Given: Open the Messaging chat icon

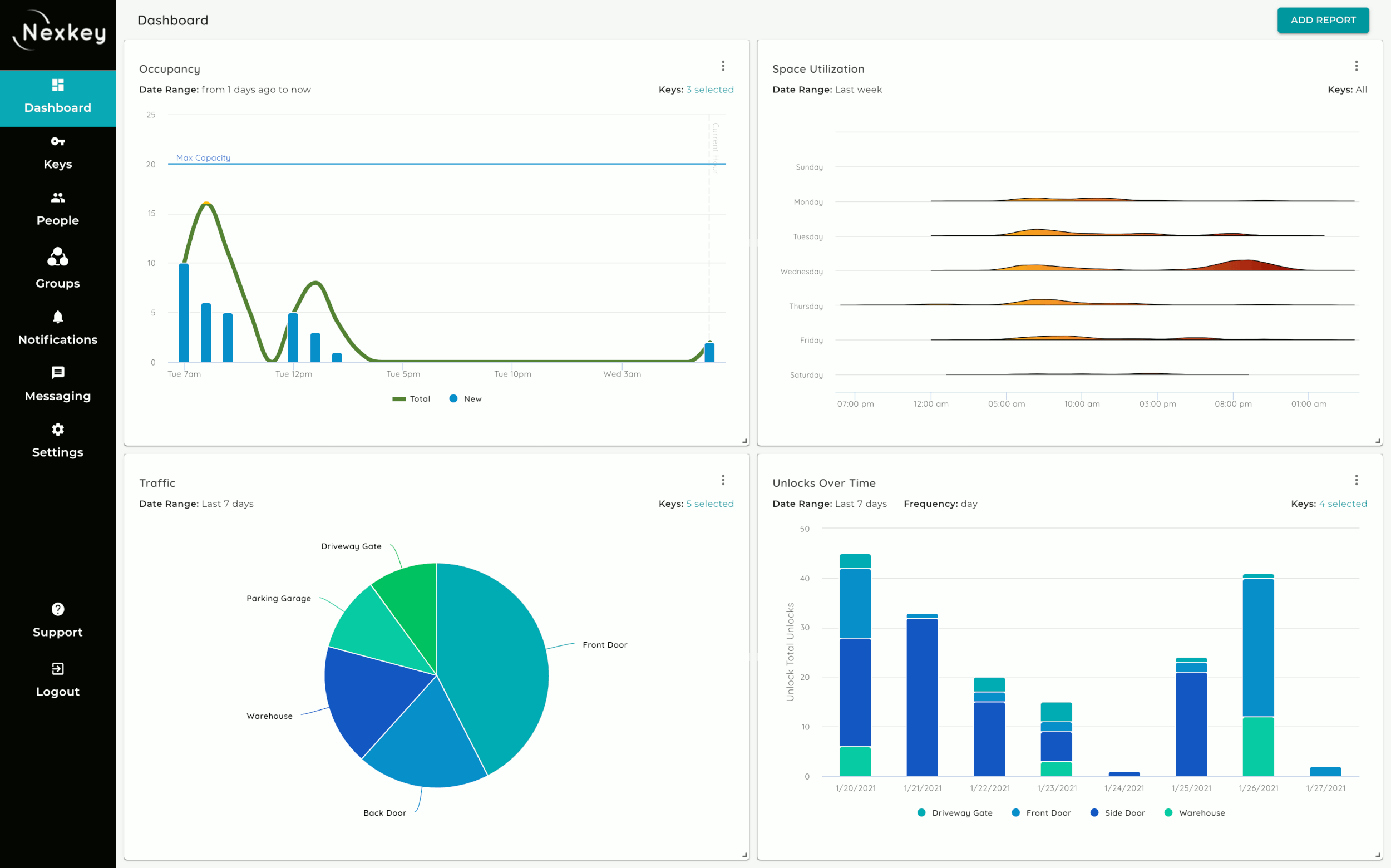Looking at the screenshot, I should click(x=57, y=373).
